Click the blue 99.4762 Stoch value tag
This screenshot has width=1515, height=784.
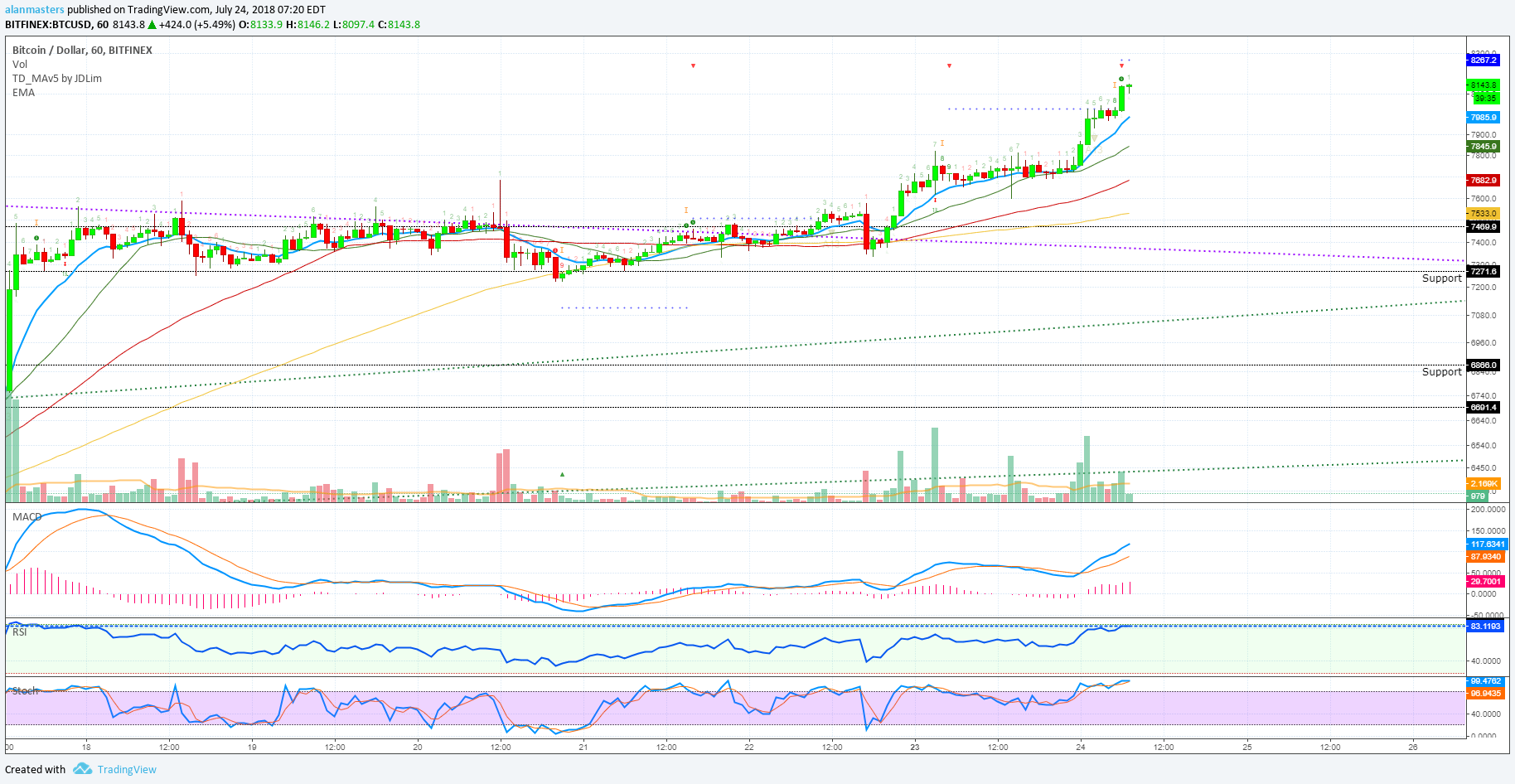click(x=1487, y=681)
